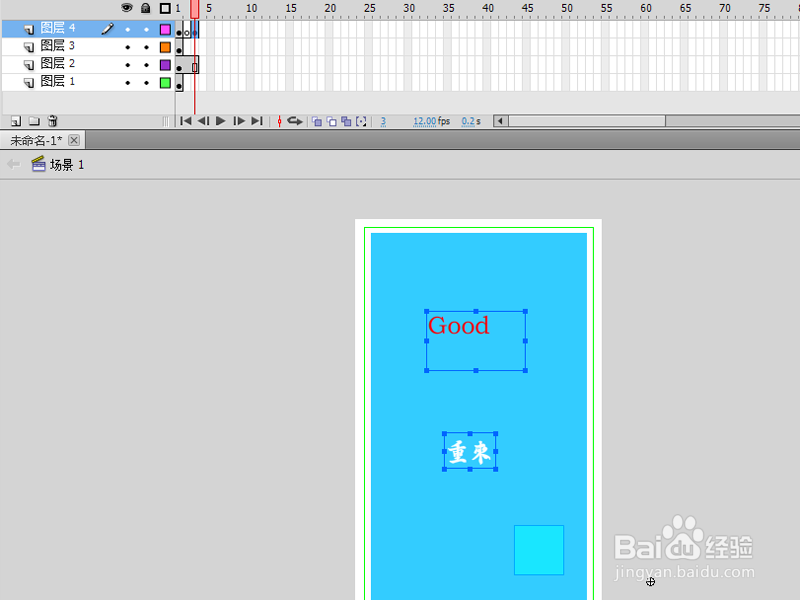The image size is (800, 600).
Task: Step back one frame
Action: click(x=203, y=121)
